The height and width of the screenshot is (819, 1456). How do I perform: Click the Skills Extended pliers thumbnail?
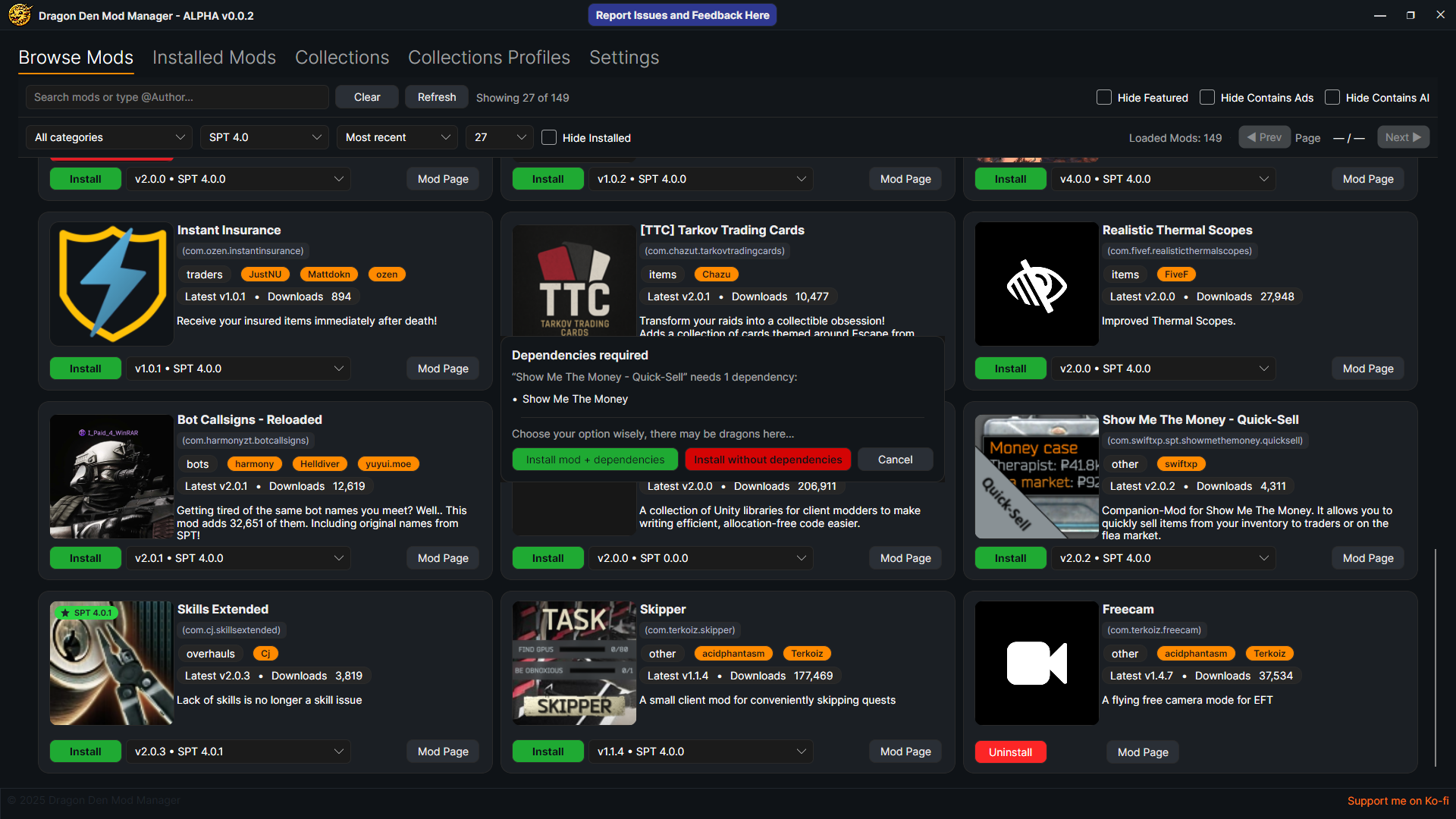pos(112,663)
